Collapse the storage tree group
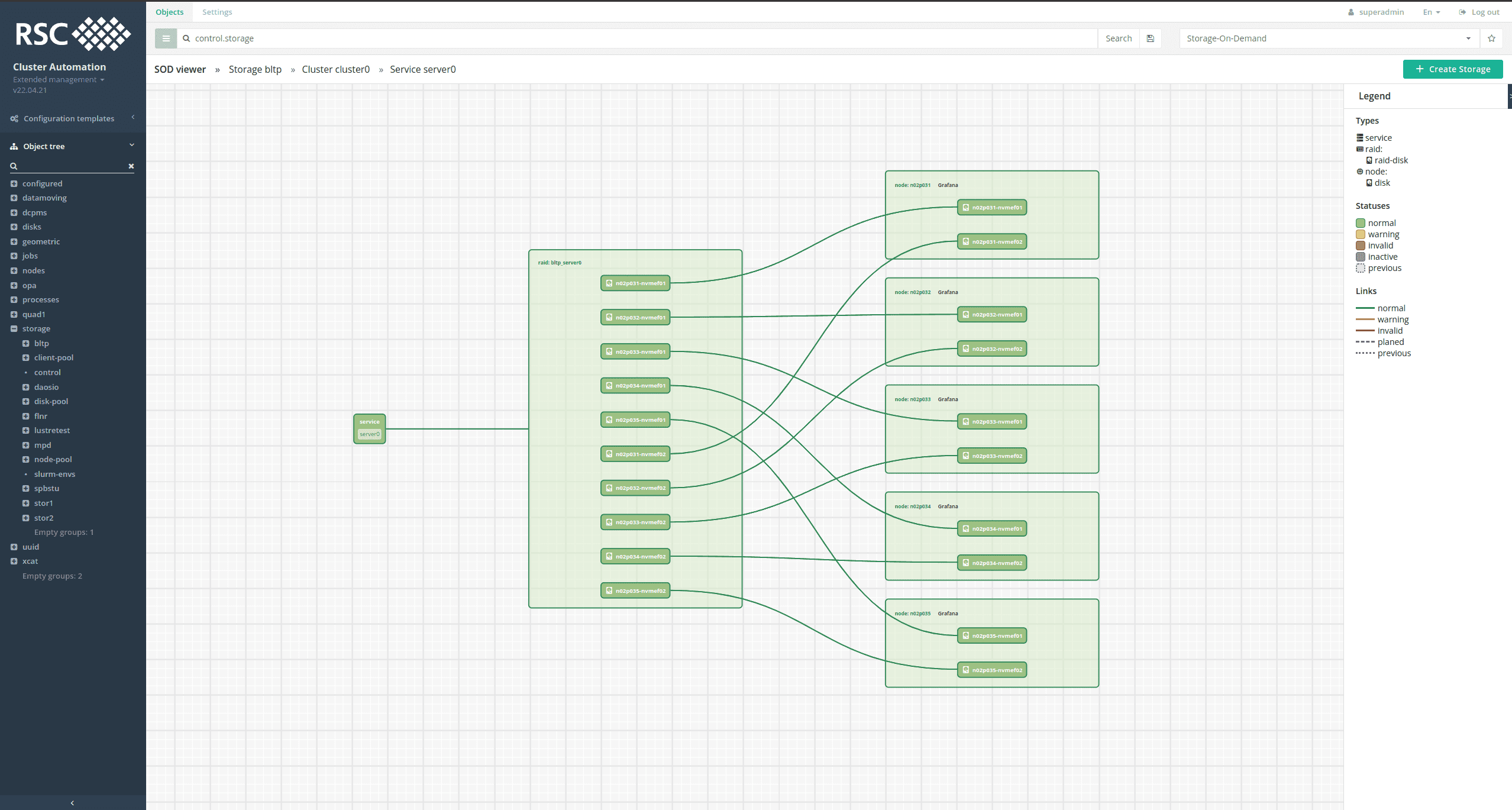Image resolution: width=1512 pixels, height=810 pixels. pyautogui.click(x=14, y=329)
